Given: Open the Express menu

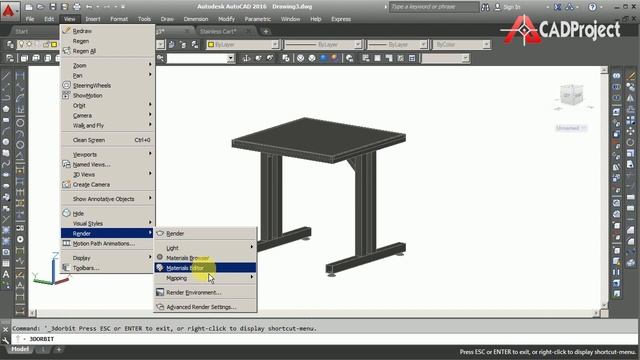Looking at the screenshot, I should coord(341,19).
